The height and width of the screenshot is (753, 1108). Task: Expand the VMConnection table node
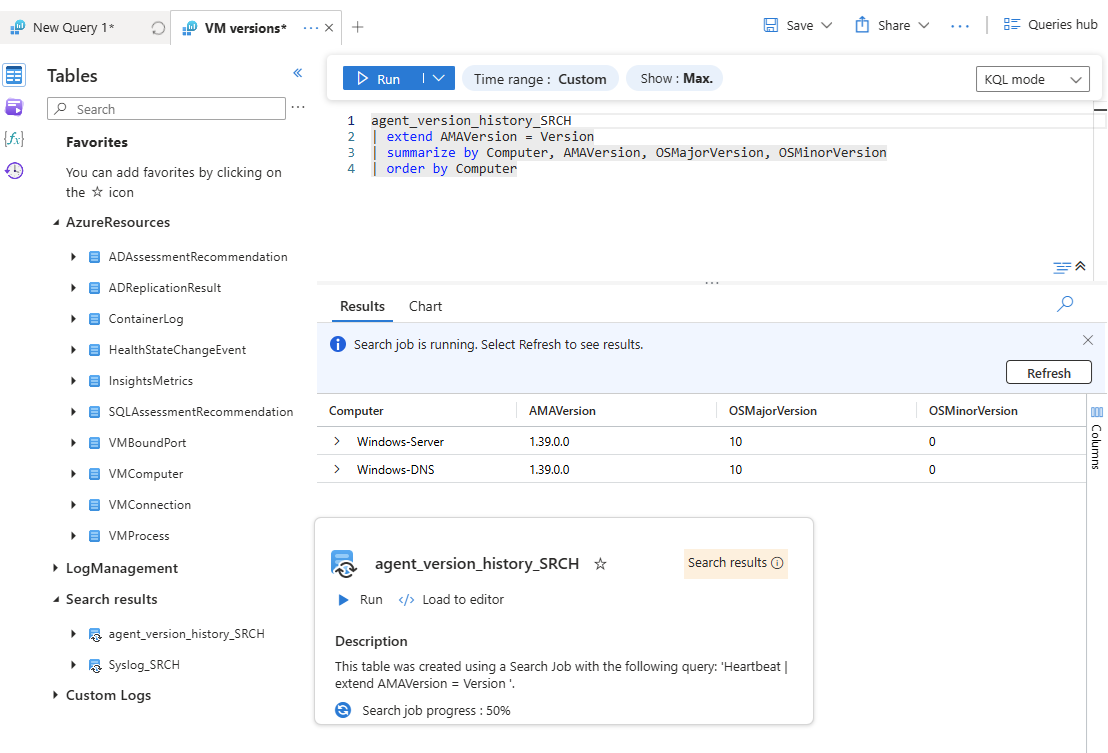click(73, 505)
